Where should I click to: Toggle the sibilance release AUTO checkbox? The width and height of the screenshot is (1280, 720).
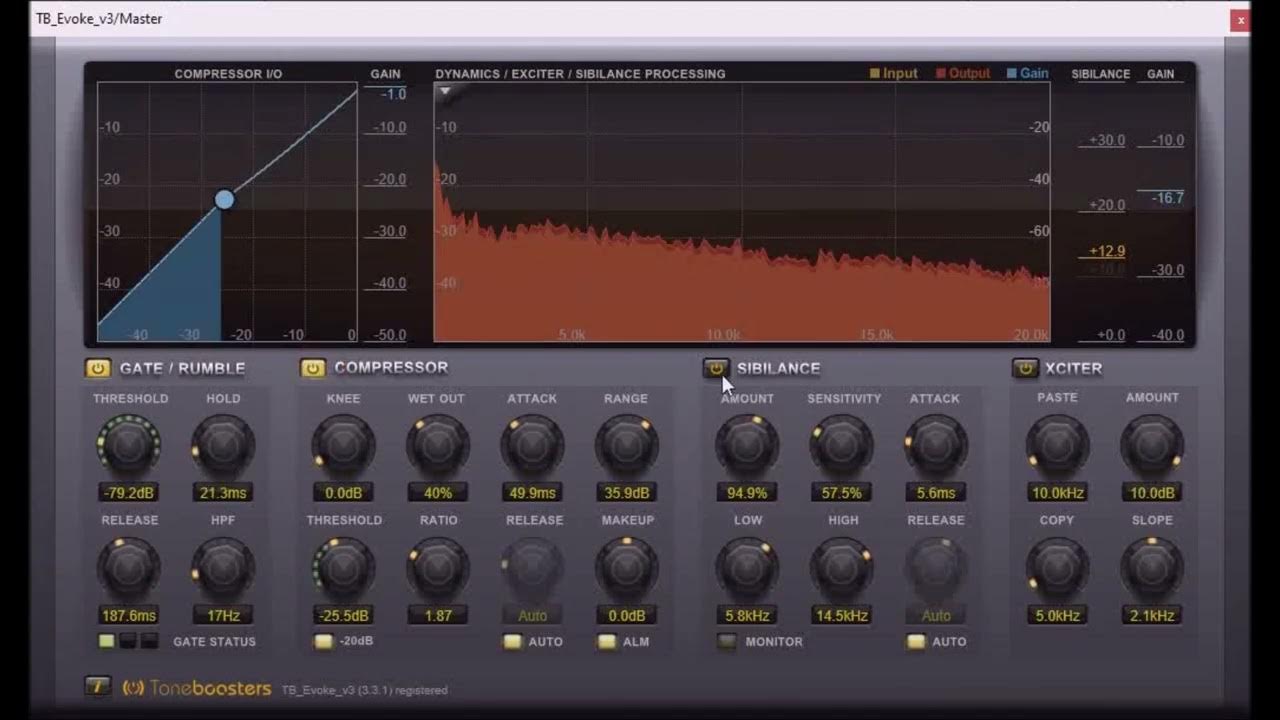(x=916, y=641)
